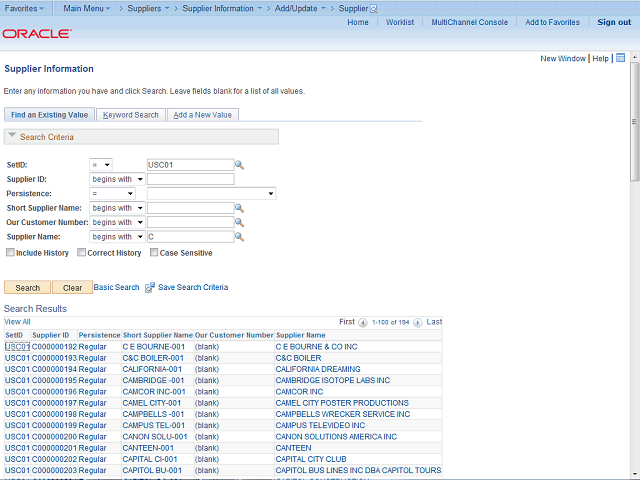Image resolution: width=640 pixels, height=480 pixels.
Task: Open supplier ID C000000198 link
Action: click(x=54, y=414)
